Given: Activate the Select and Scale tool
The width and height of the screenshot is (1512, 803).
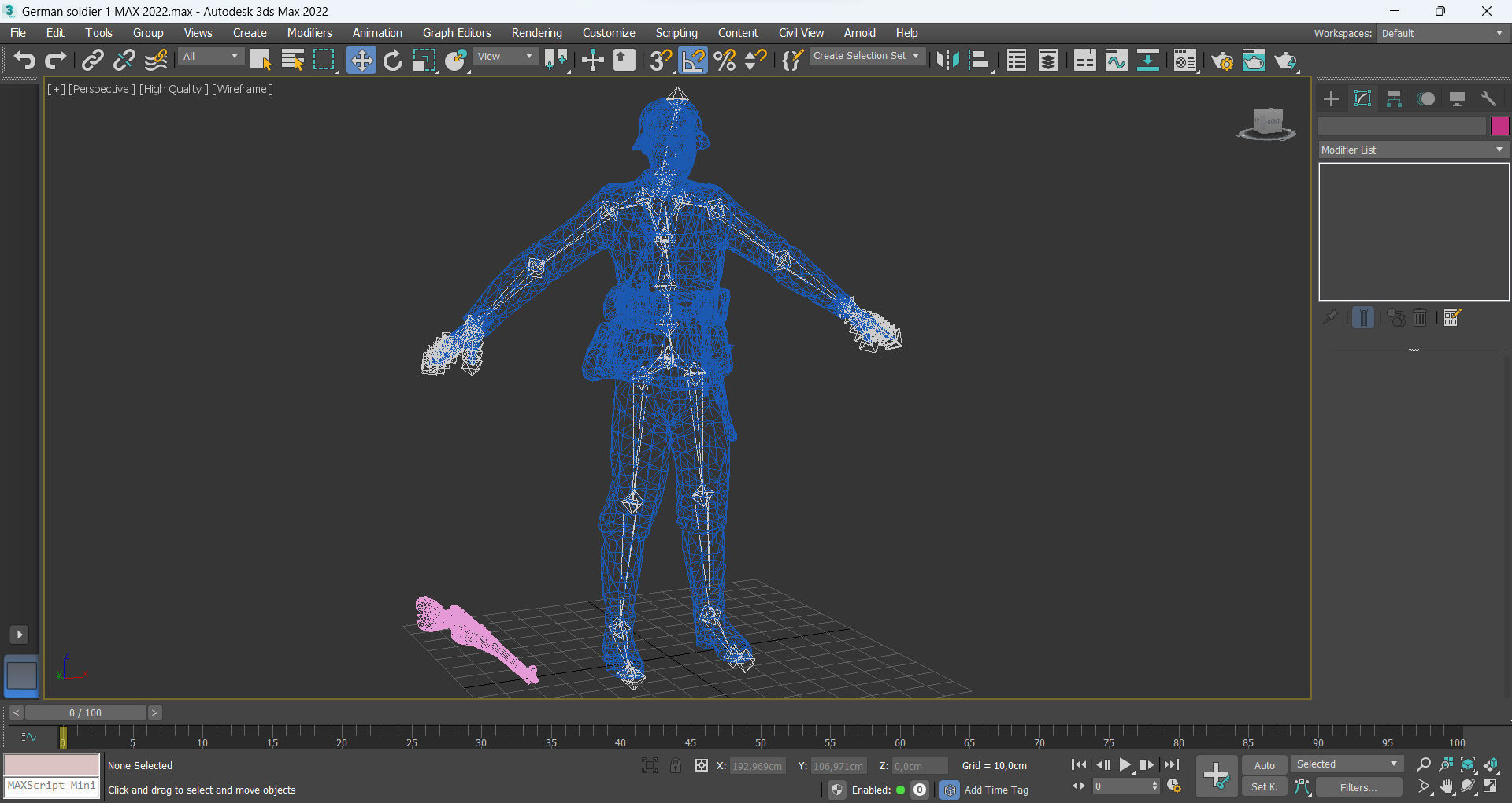Looking at the screenshot, I should click(424, 60).
